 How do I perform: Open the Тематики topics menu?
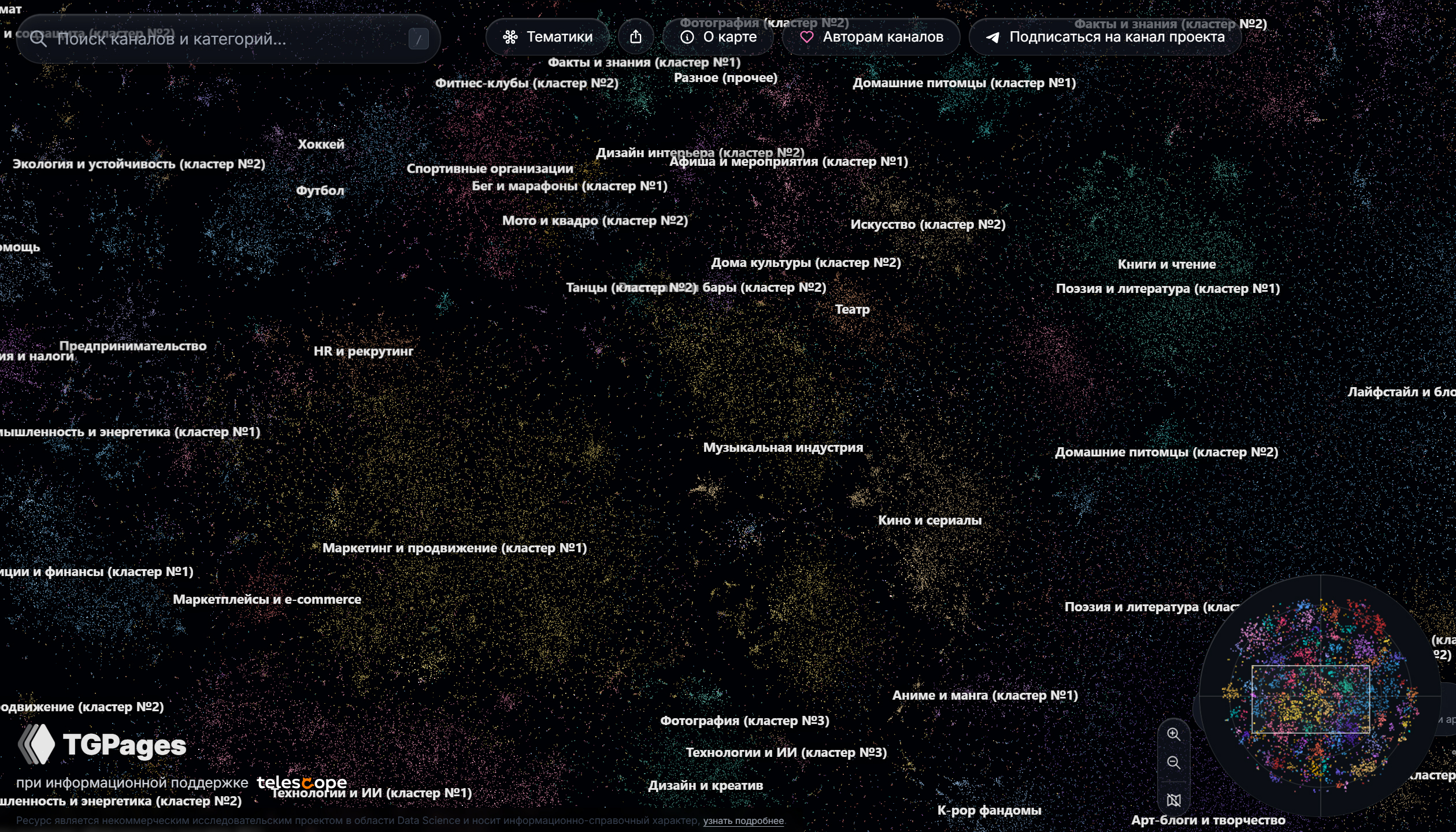pyautogui.click(x=547, y=37)
